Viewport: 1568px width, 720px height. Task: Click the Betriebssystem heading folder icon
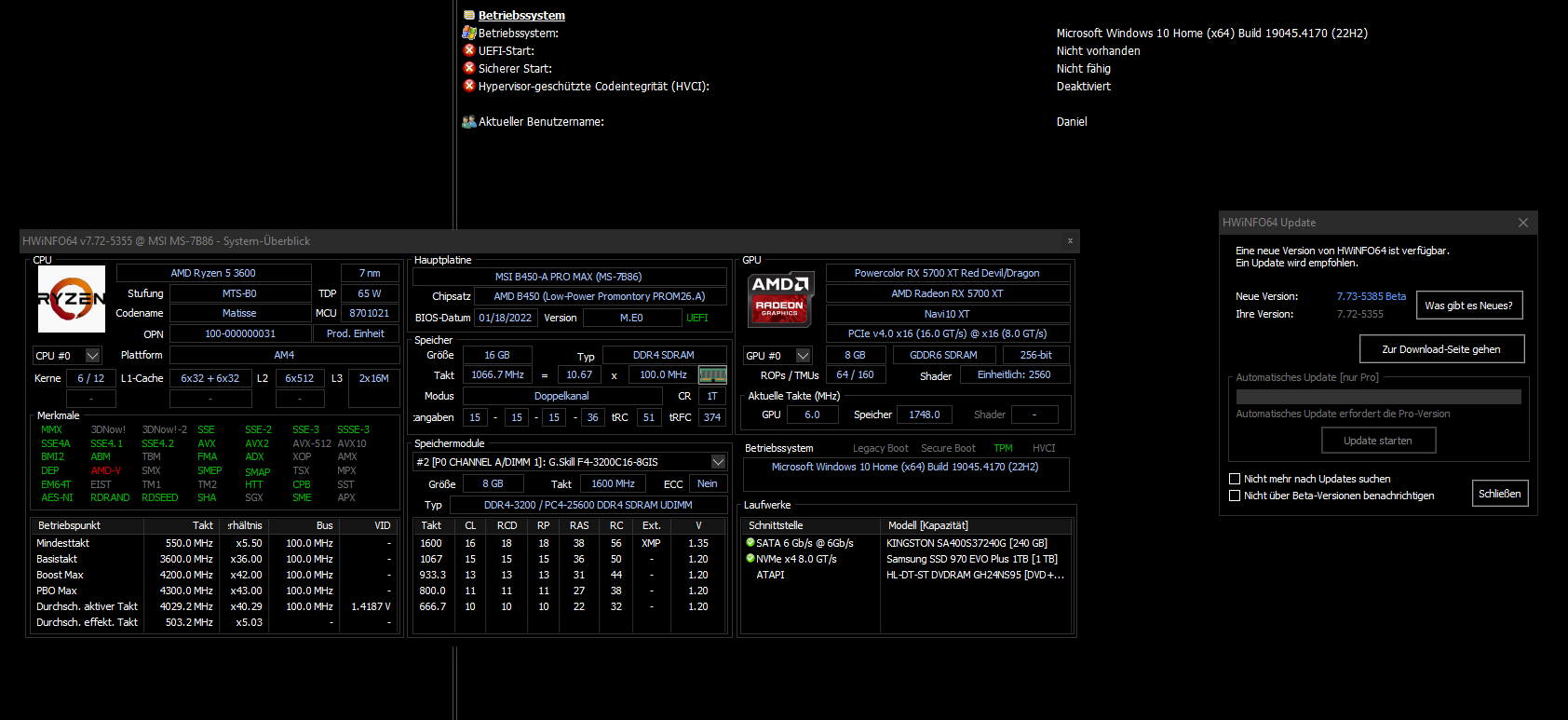[x=469, y=15]
